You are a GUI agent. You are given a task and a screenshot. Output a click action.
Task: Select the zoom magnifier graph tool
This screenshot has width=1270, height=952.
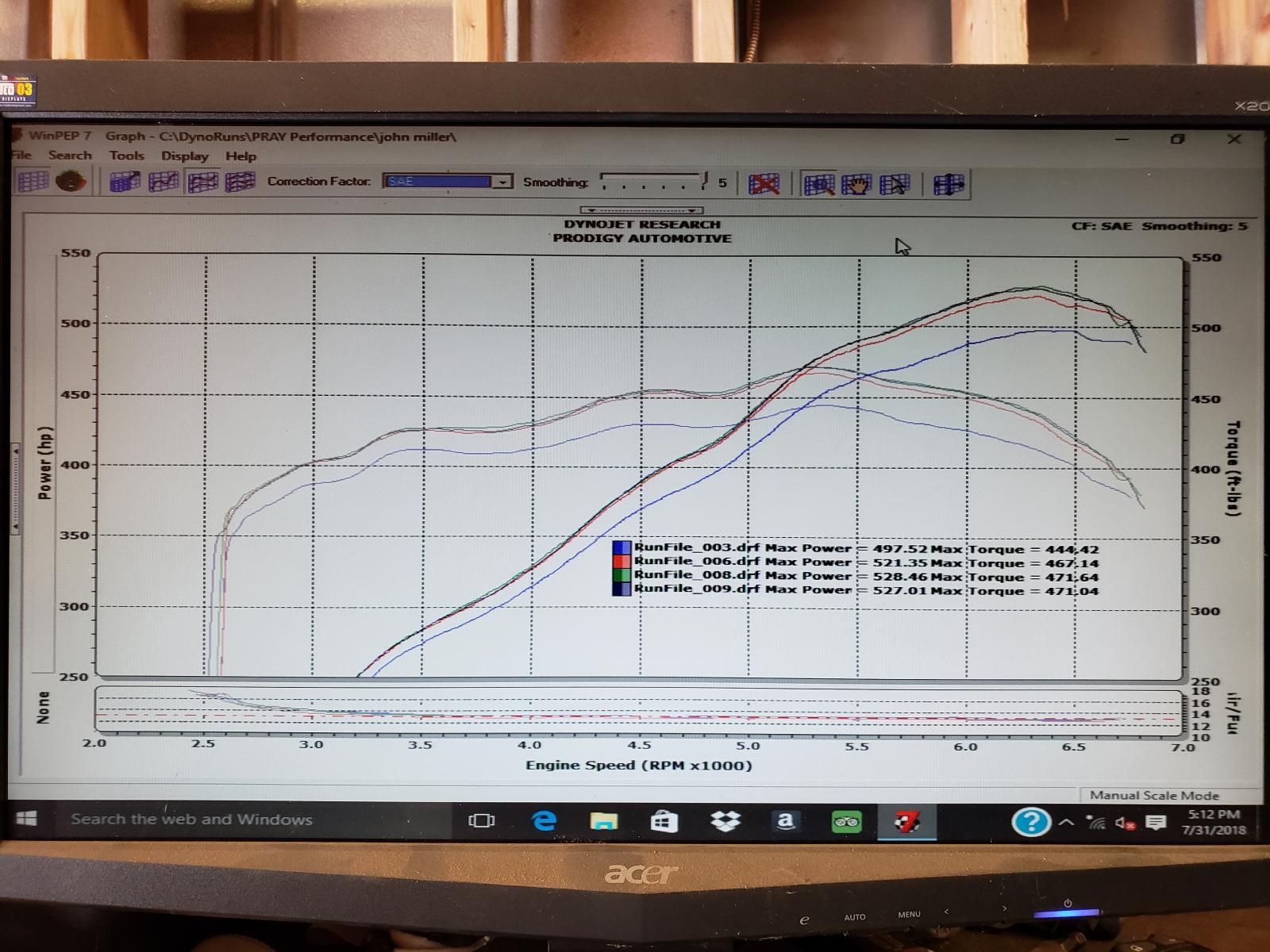(x=818, y=184)
